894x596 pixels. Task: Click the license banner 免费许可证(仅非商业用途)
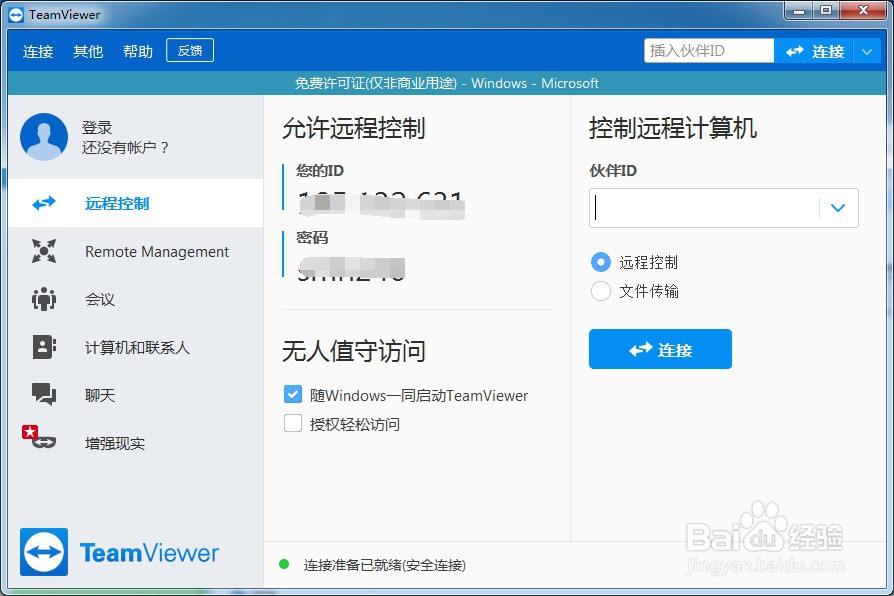pyautogui.click(x=376, y=83)
